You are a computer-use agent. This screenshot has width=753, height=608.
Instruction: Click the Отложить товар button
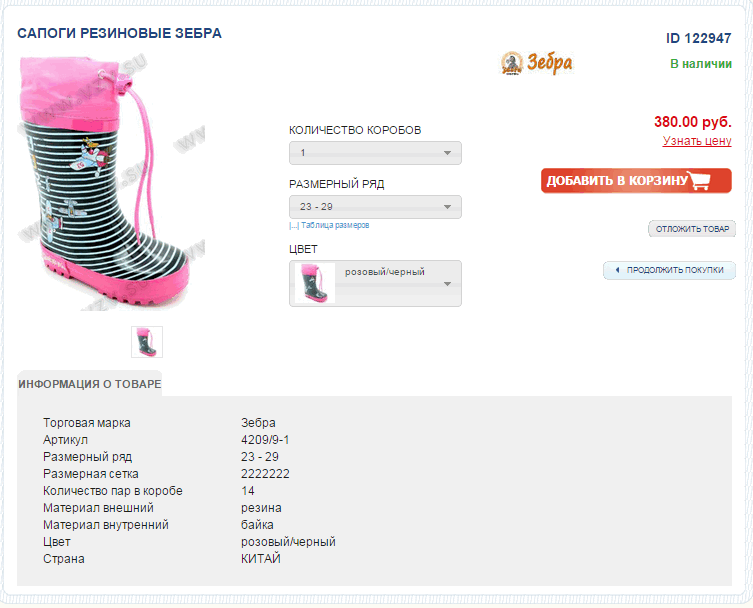[x=692, y=229]
